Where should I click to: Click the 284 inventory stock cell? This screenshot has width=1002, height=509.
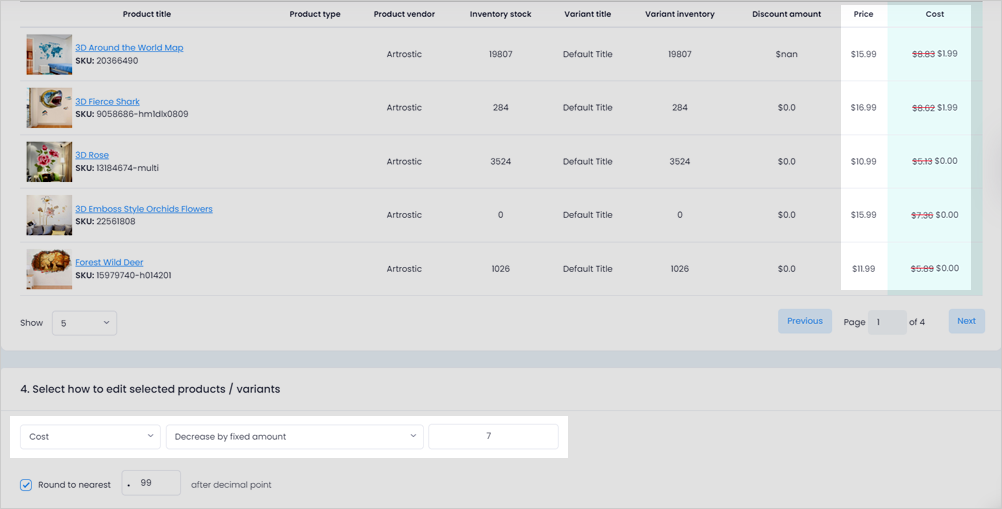[500, 108]
